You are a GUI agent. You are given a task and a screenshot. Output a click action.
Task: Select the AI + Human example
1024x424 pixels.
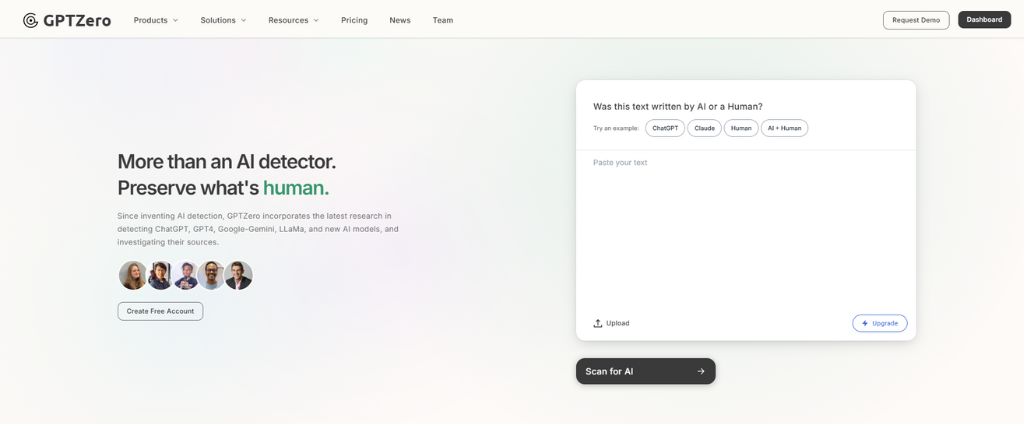pos(784,128)
